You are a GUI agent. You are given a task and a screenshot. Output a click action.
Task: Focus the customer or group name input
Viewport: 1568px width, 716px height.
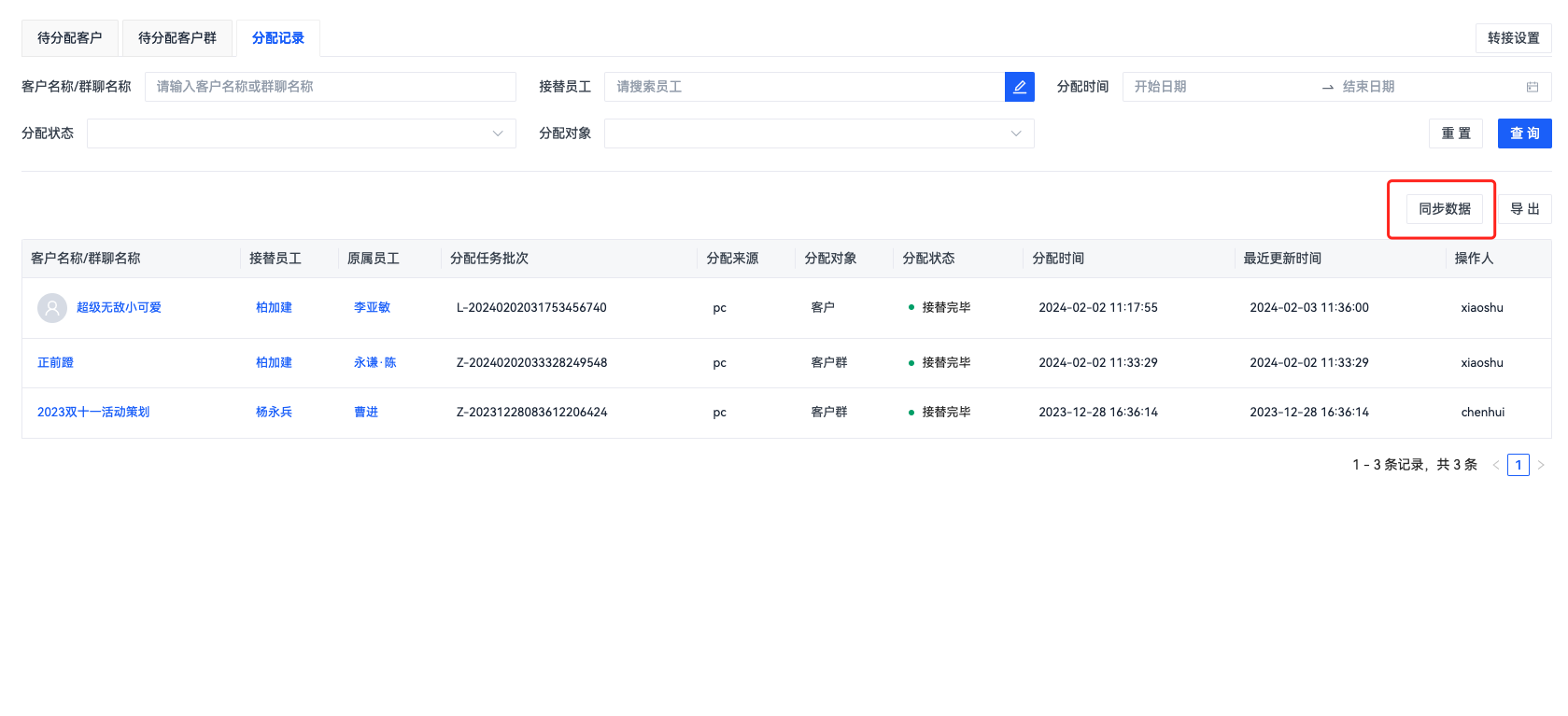coord(331,87)
